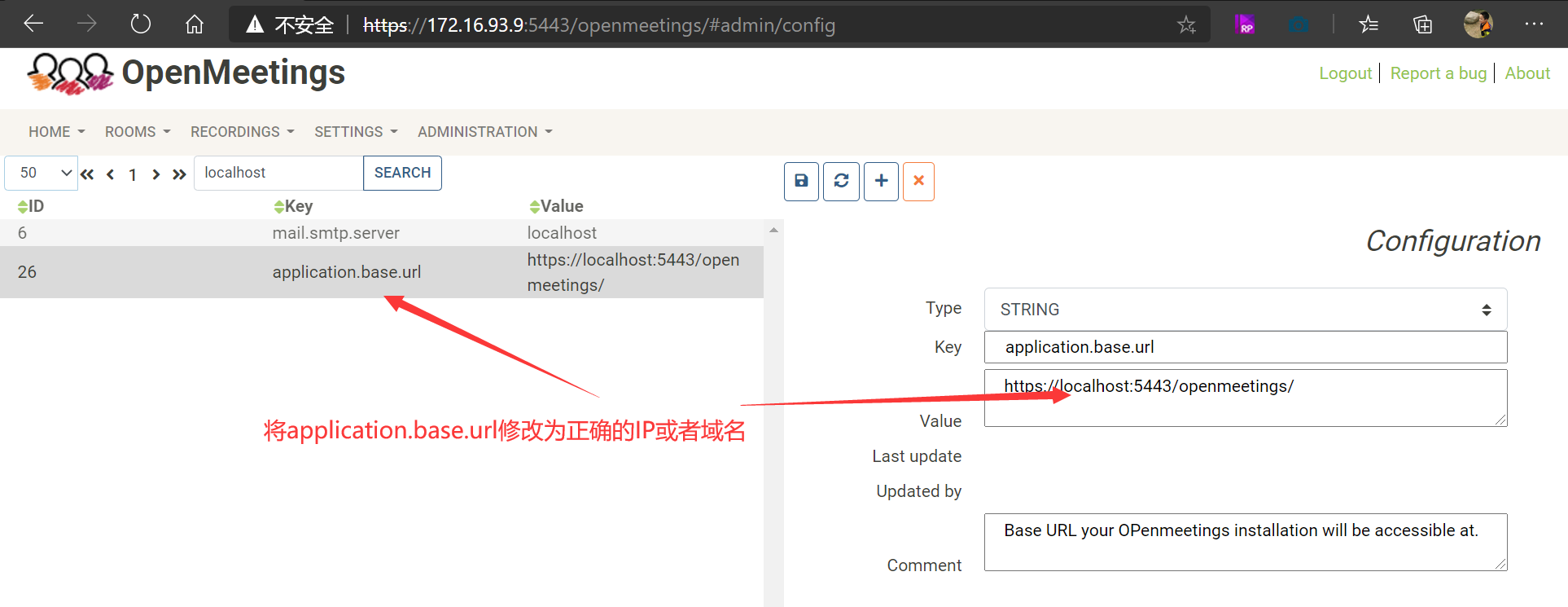Open browser settings ellipsis menu
This screenshot has width=1568, height=607.
point(1534,24)
